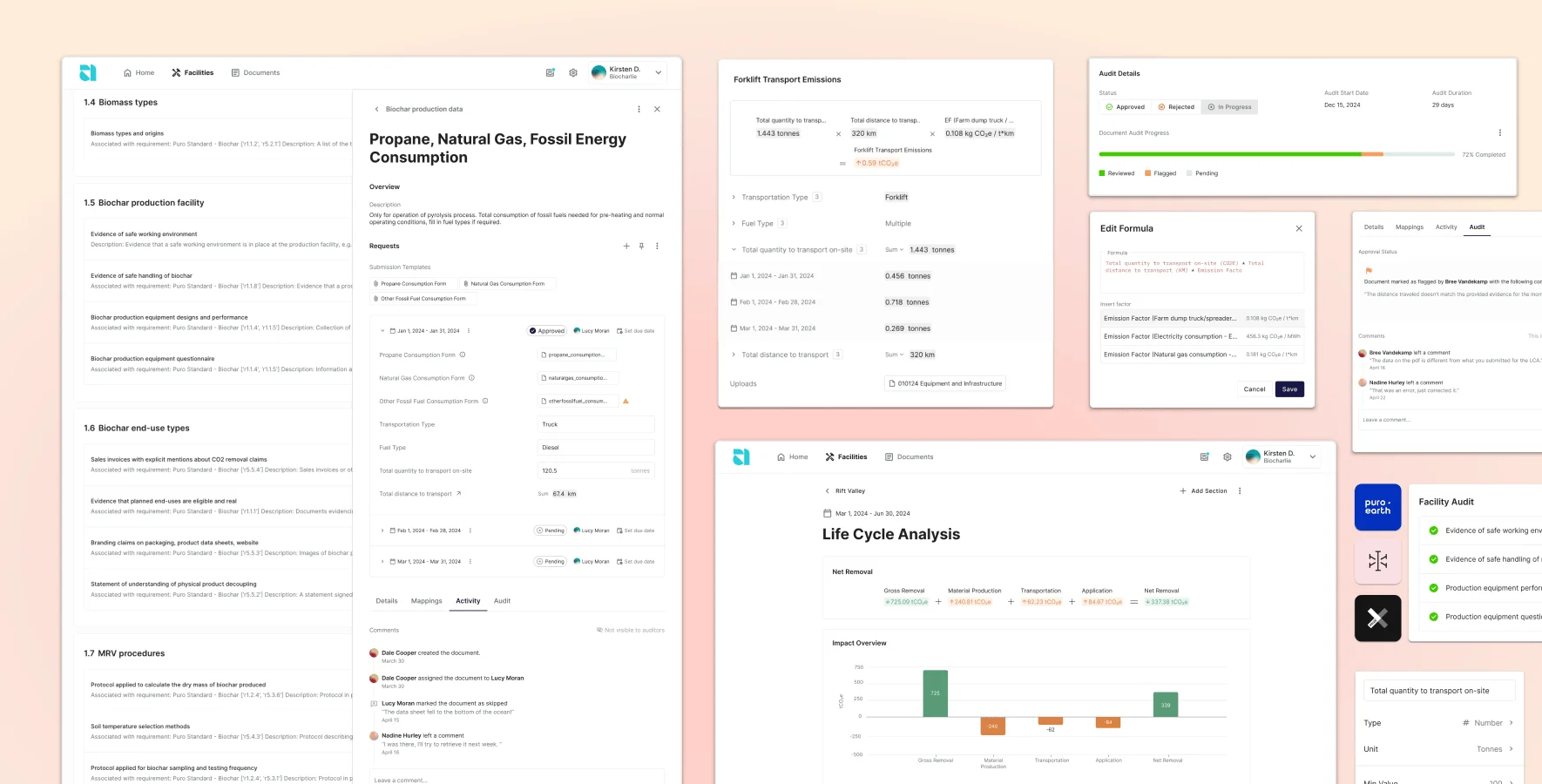The width and height of the screenshot is (1542, 784).
Task: Toggle the In Progress audit status
Action: tap(1228, 106)
